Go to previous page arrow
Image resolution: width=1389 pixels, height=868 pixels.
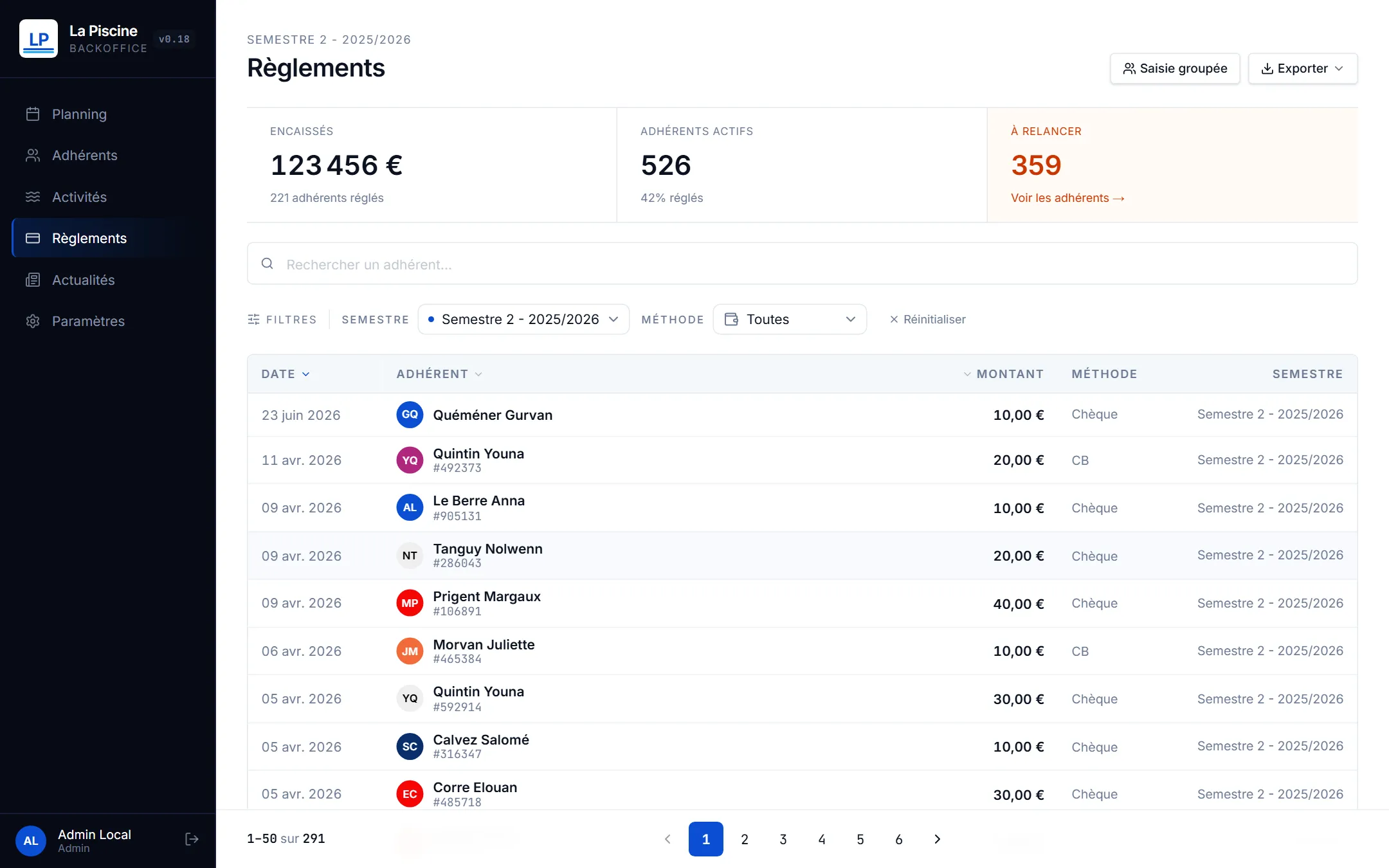pos(667,839)
